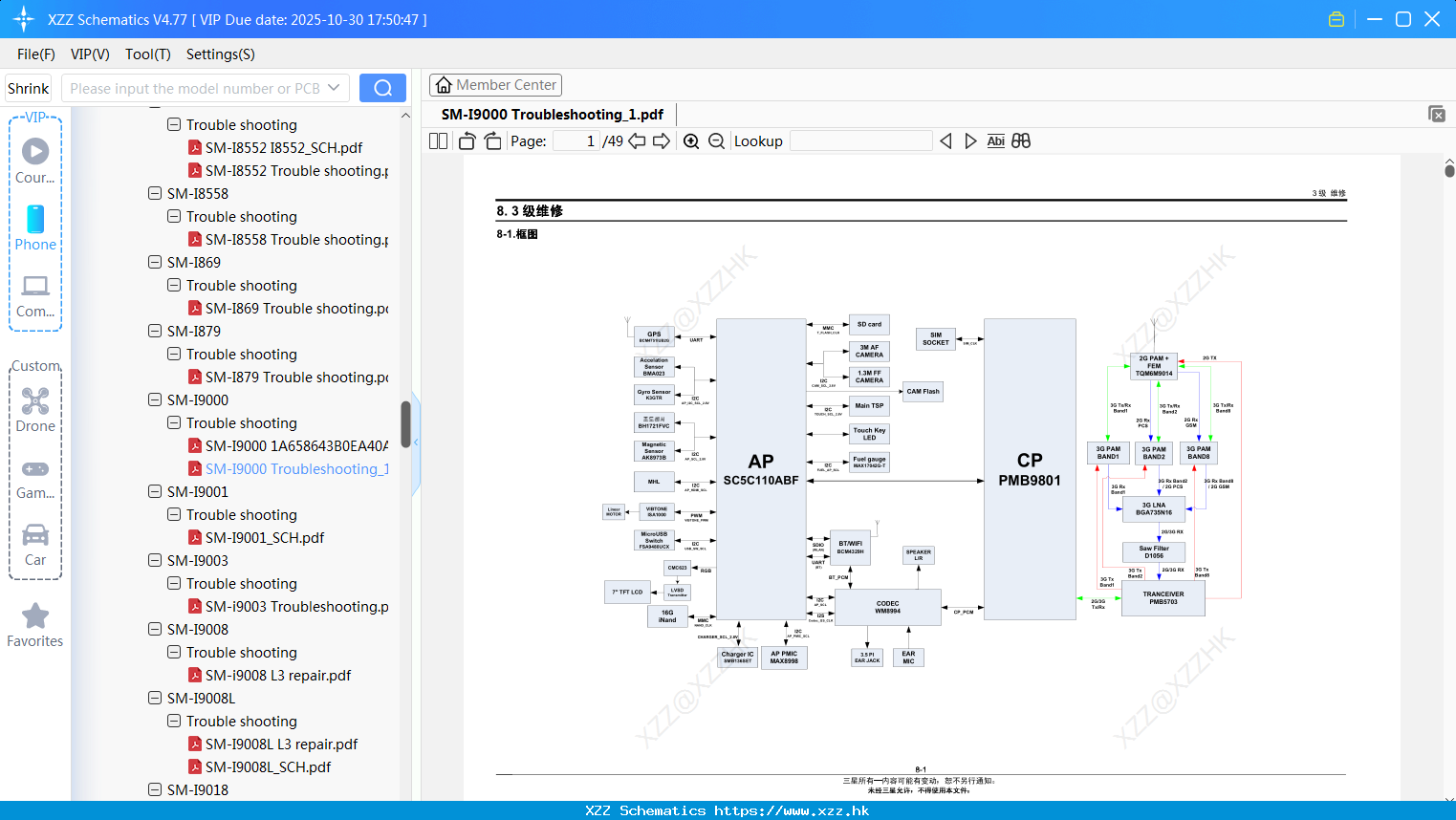Screen dimensions: 1456x820
Task: Collapse the SM-I9003 tree node
Action: [x=155, y=560]
